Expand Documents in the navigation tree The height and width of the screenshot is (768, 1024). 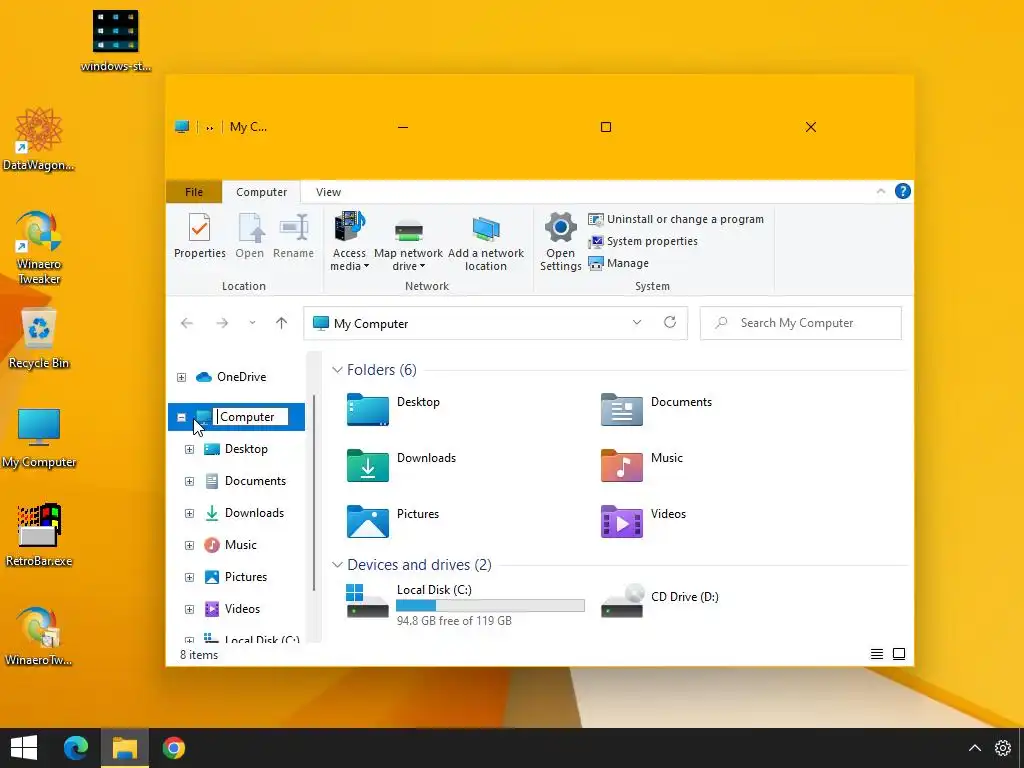point(189,481)
